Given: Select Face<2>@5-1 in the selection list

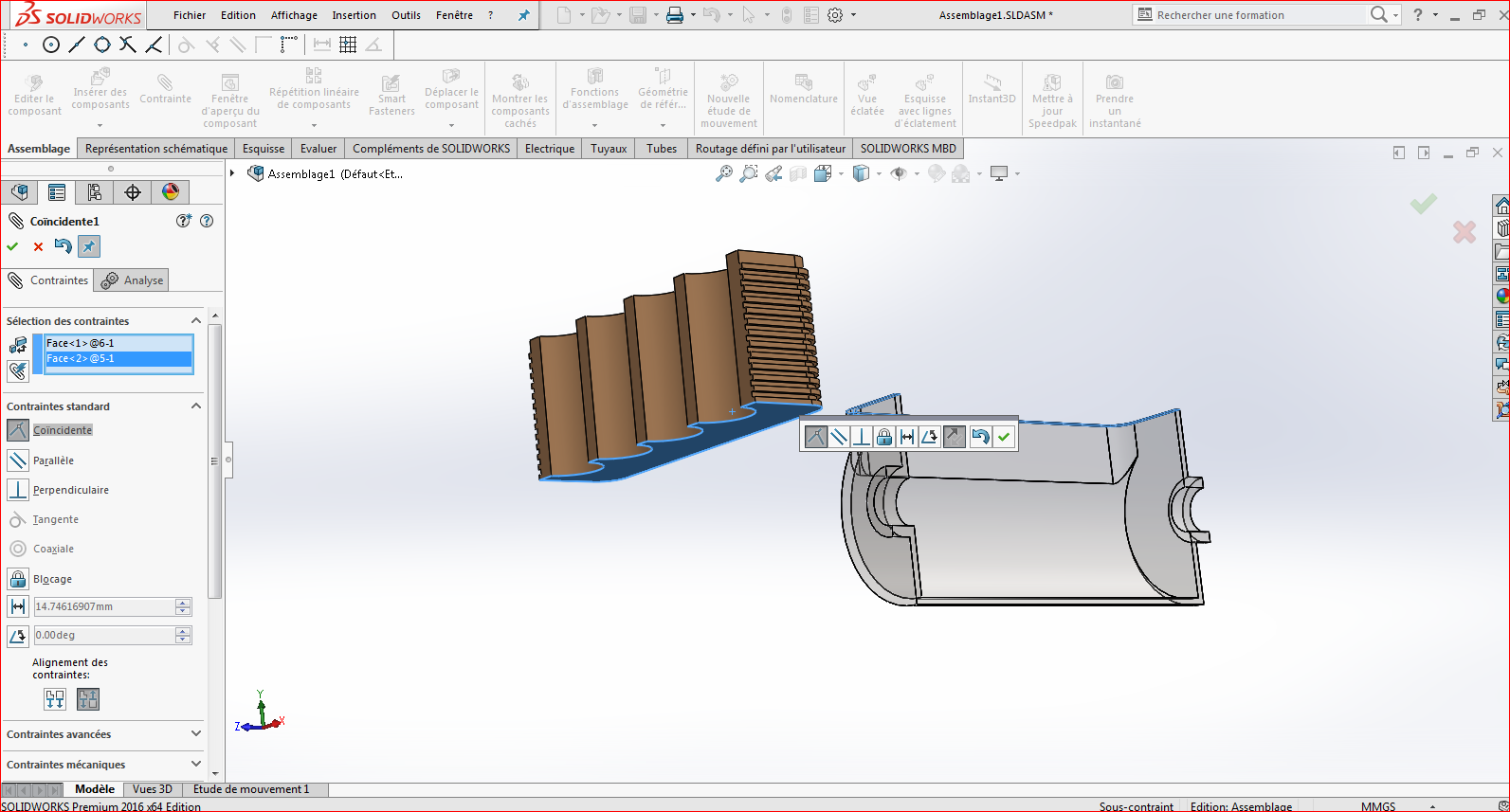Looking at the screenshot, I should click(x=118, y=358).
